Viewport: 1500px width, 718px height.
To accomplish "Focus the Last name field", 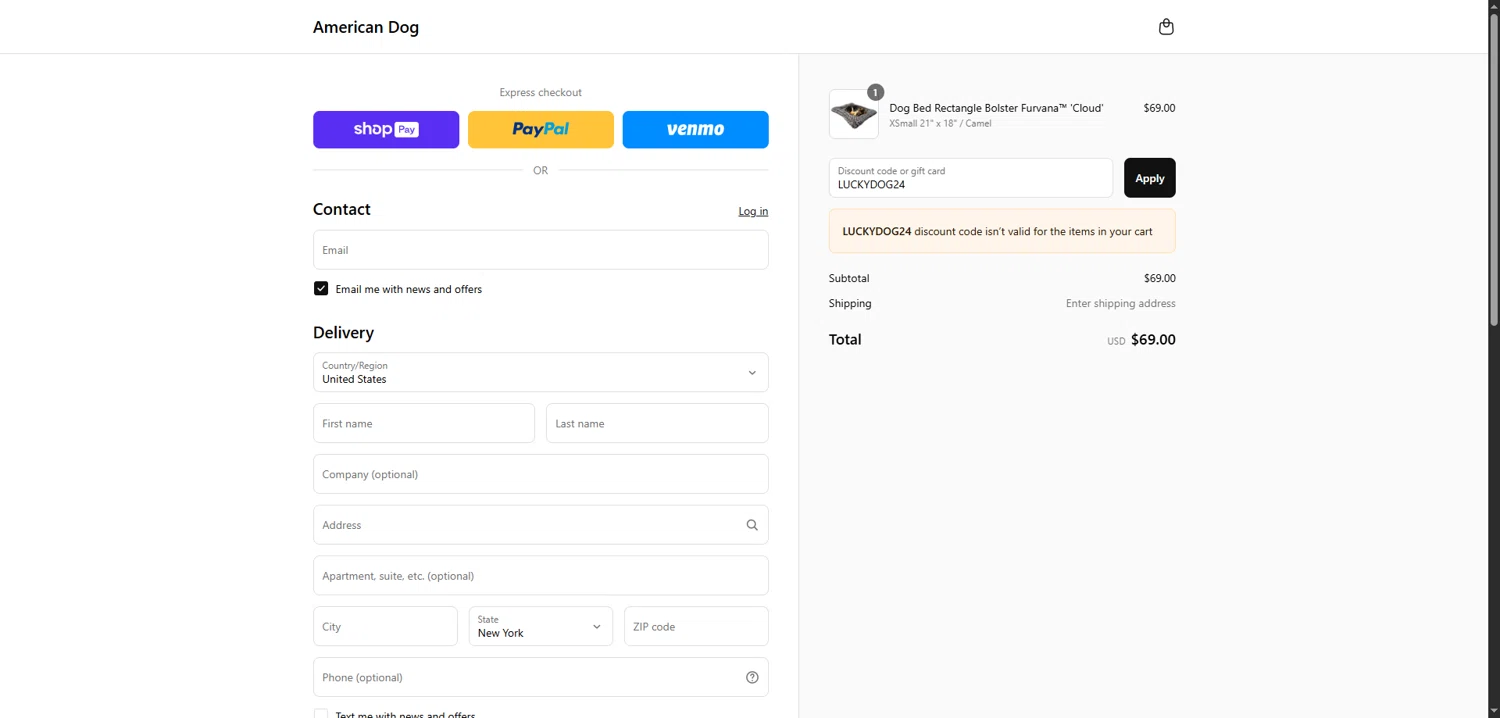I will click(657, 423).
